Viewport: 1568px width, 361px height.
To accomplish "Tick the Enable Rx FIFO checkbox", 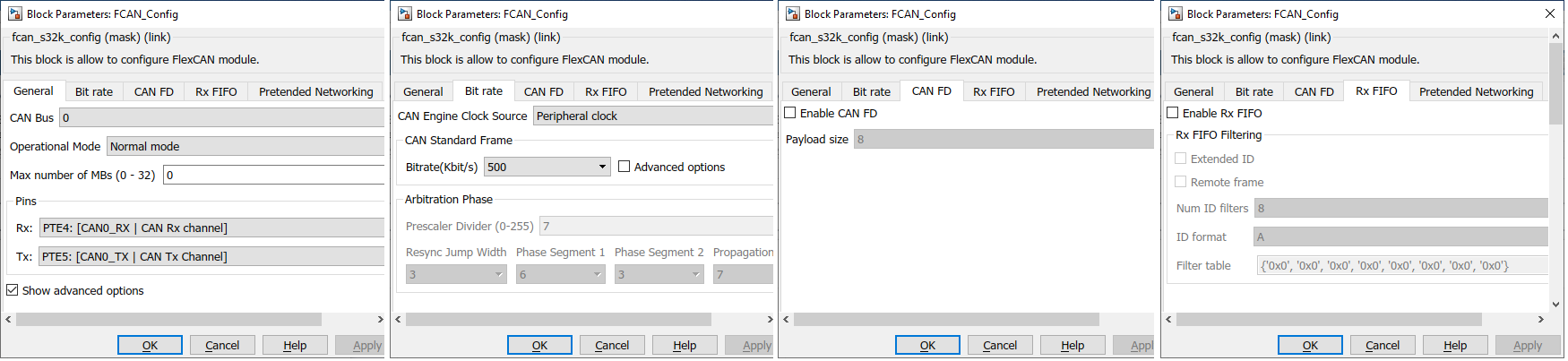I will pyautogui.click(x=1173, y=113).
